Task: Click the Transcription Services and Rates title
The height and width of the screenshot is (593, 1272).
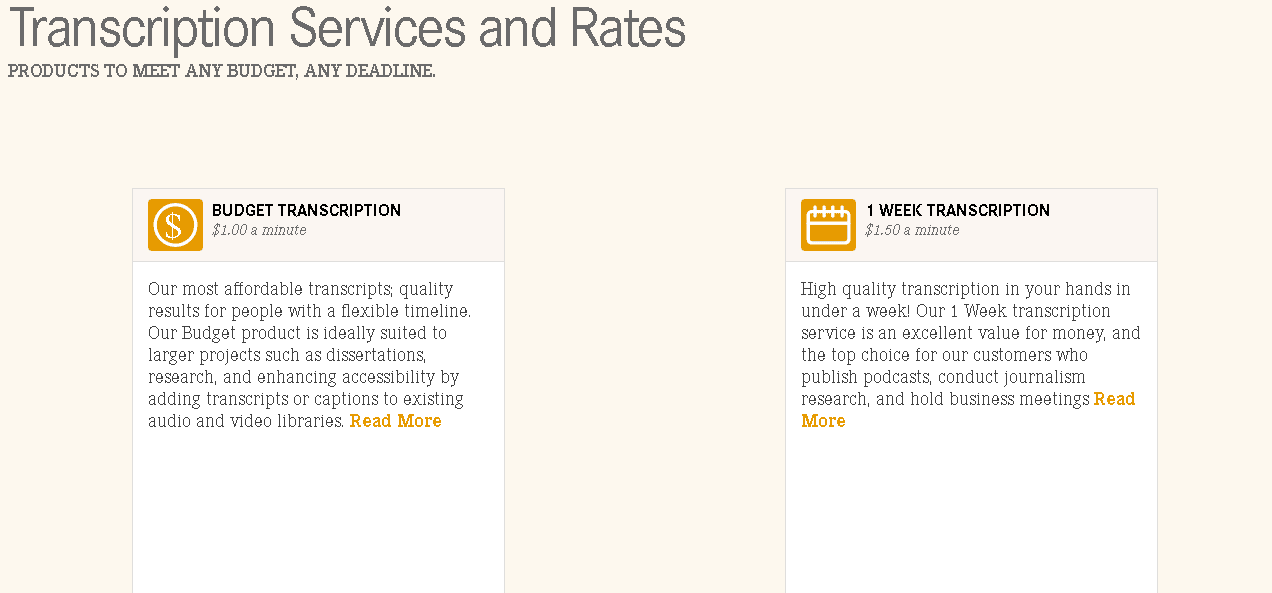Action: tap(347, 28)
